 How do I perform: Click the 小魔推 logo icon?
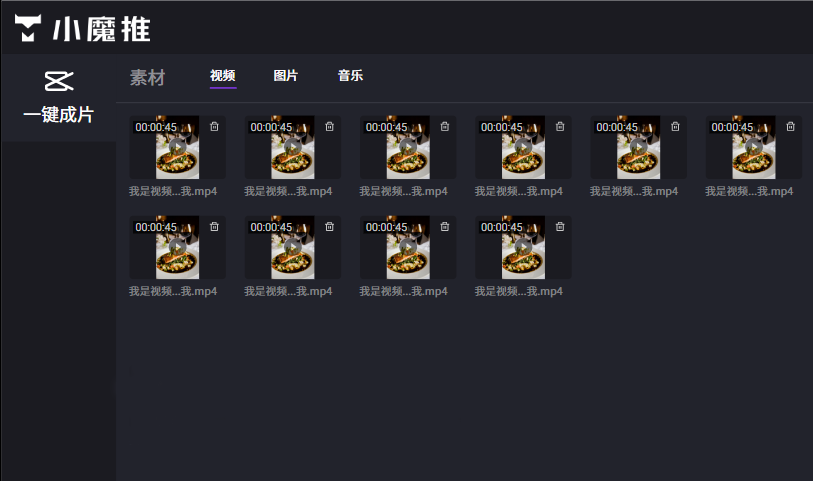pyautogui.click(x=29, y=29)
